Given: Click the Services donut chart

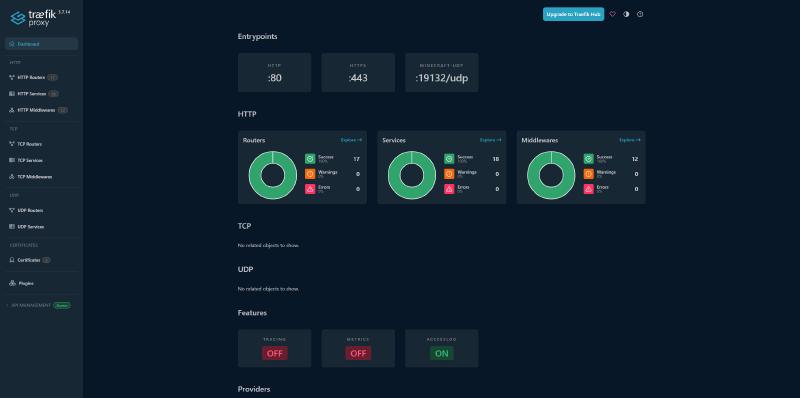Looking at the screenshot, I should (412, 175).
